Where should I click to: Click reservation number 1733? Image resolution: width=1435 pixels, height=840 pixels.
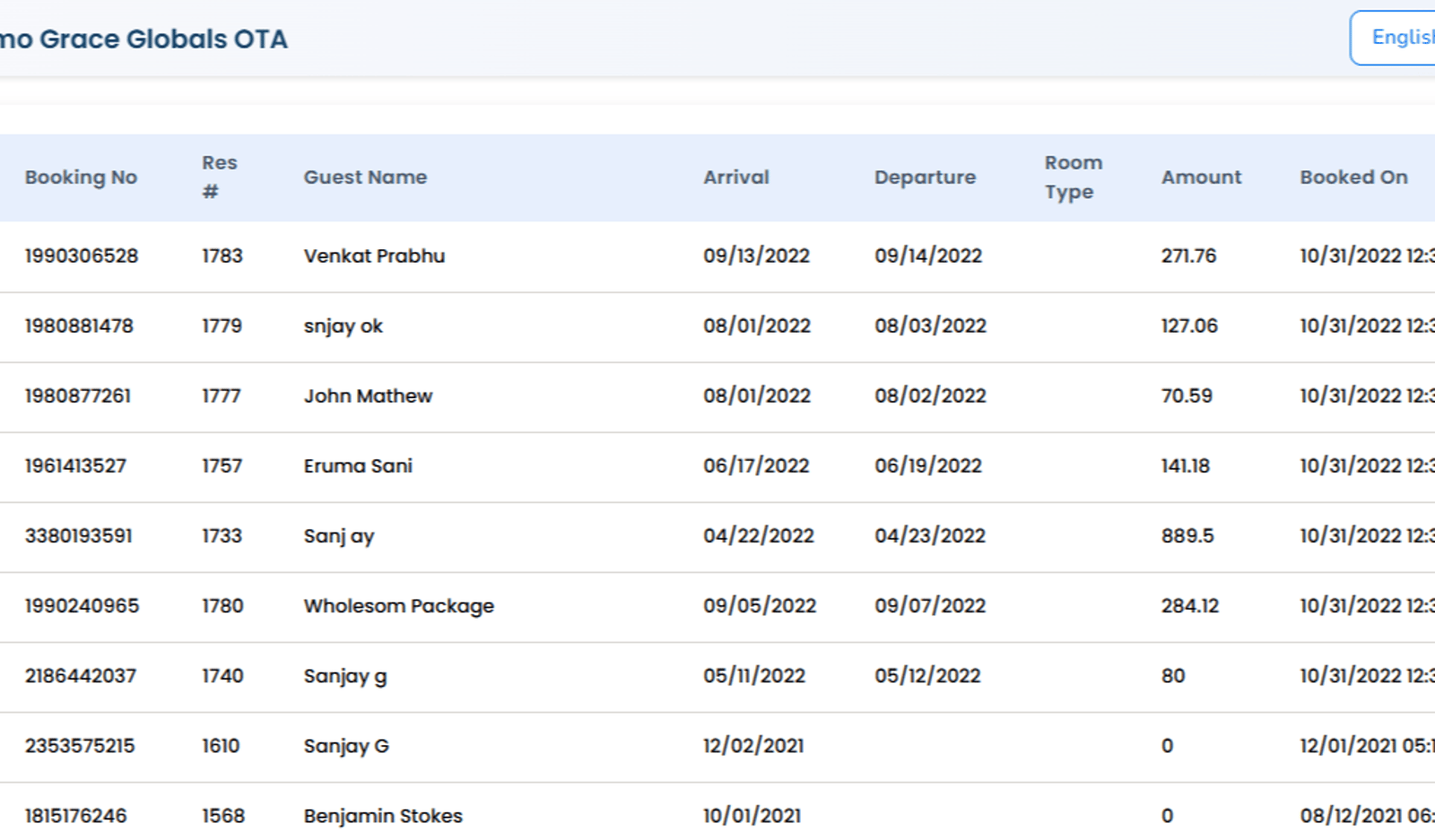[222, 535]
